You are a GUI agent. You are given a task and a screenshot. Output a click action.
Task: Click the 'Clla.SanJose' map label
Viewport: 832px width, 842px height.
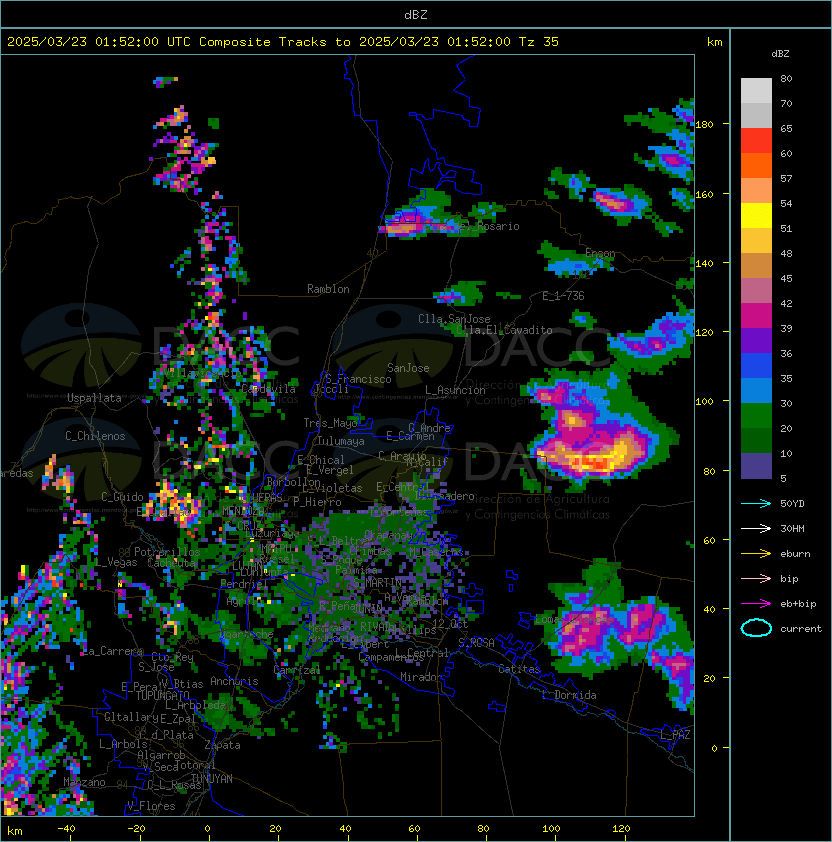[454, 319]
